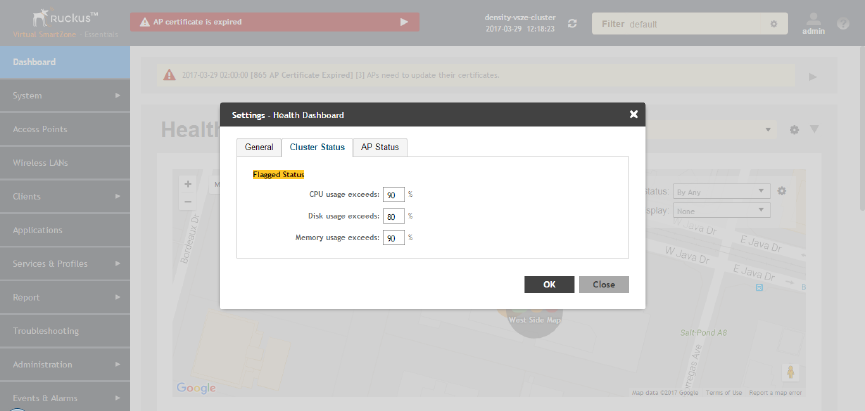Expand the notification list arrow on the right

(x=813, y=77)
